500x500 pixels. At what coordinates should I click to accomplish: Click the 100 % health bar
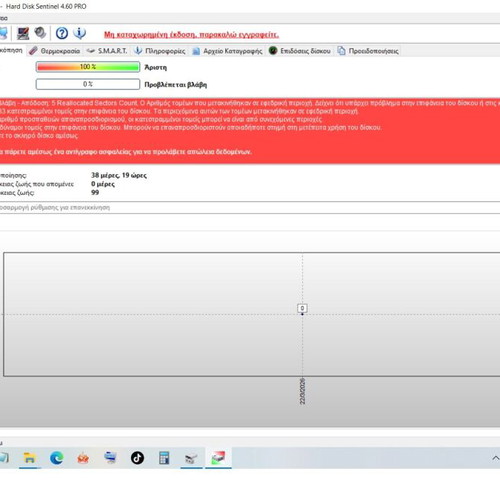click(88, 67)
